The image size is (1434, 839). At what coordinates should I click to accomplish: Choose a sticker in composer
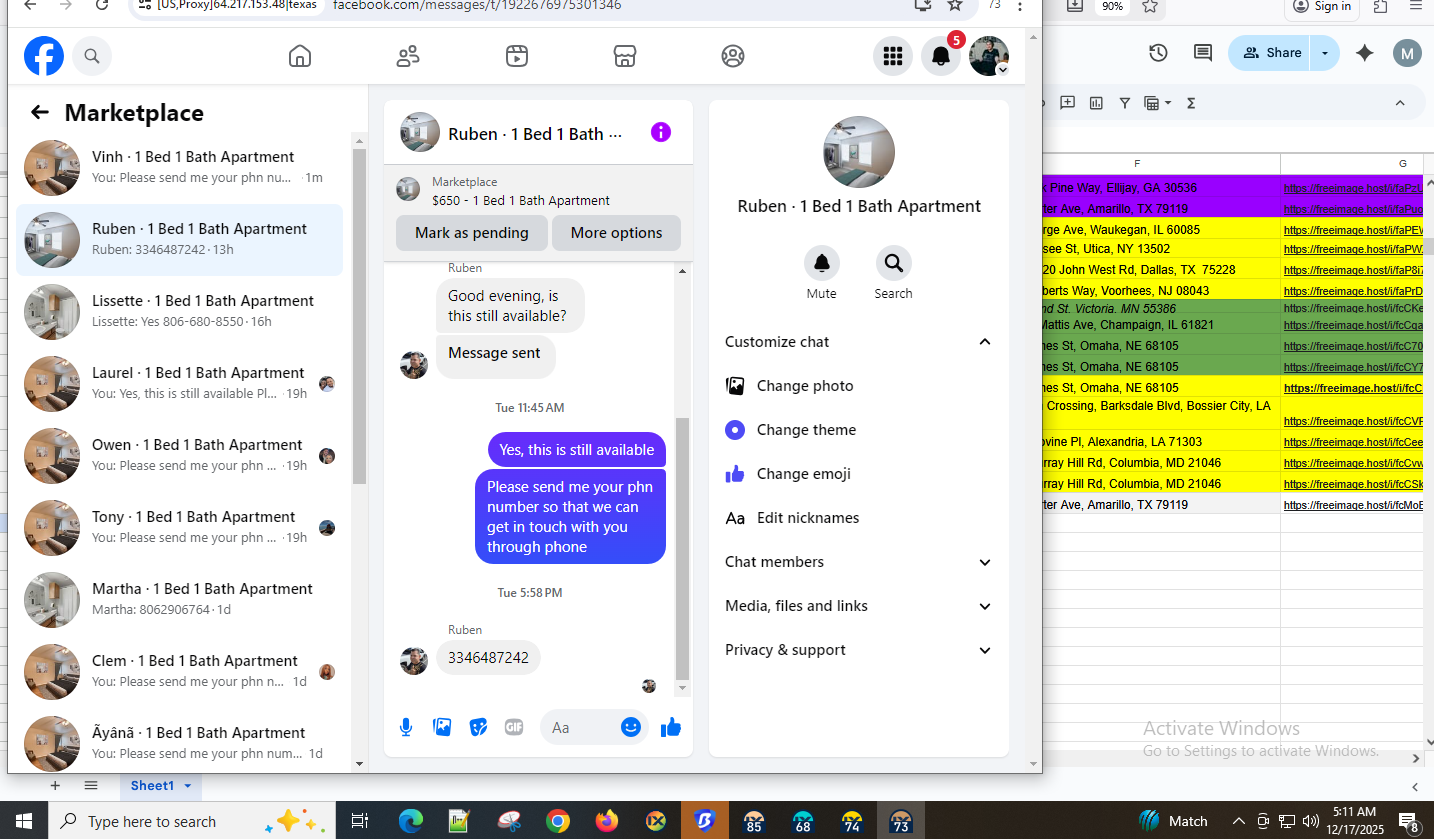pyautogui.click(x=478, y=727)
